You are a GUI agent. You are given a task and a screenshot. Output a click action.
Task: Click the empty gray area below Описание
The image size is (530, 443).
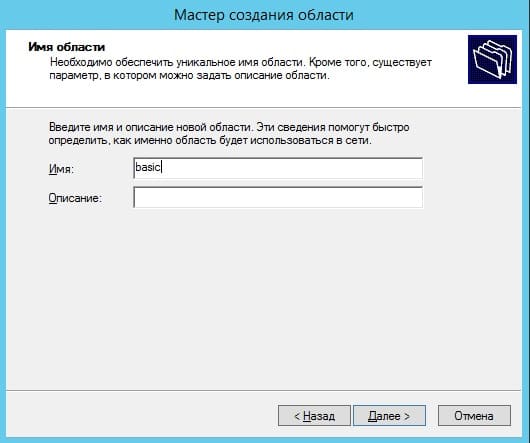pos(264,297)
